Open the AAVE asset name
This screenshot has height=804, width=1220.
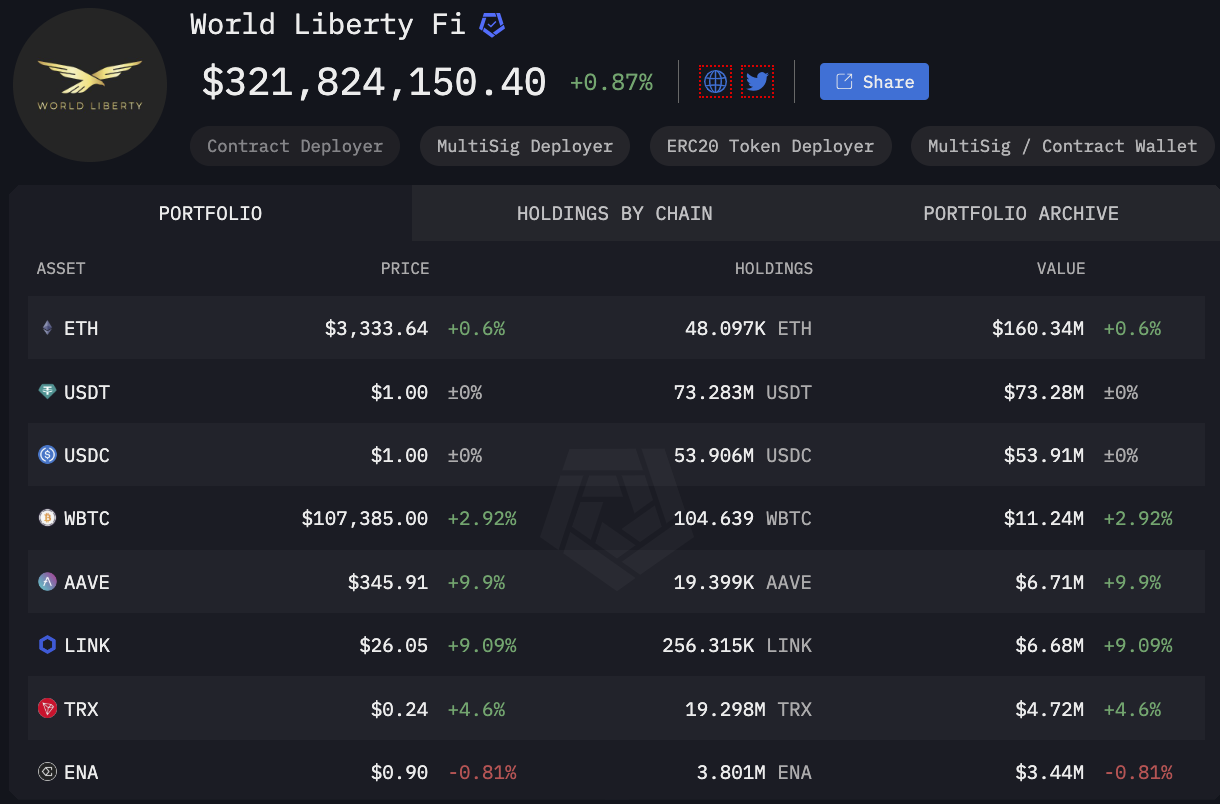[x=87, y=582]
